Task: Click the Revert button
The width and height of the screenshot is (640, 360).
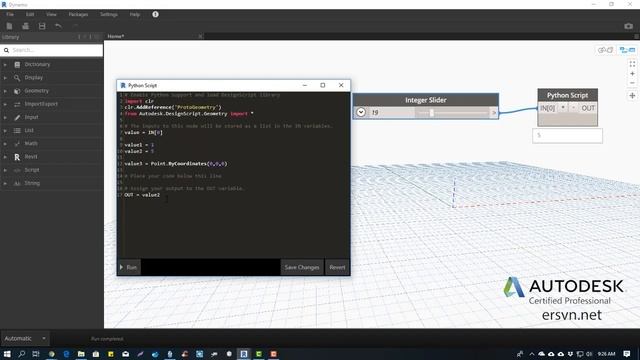Action: [x=337, y=267]
